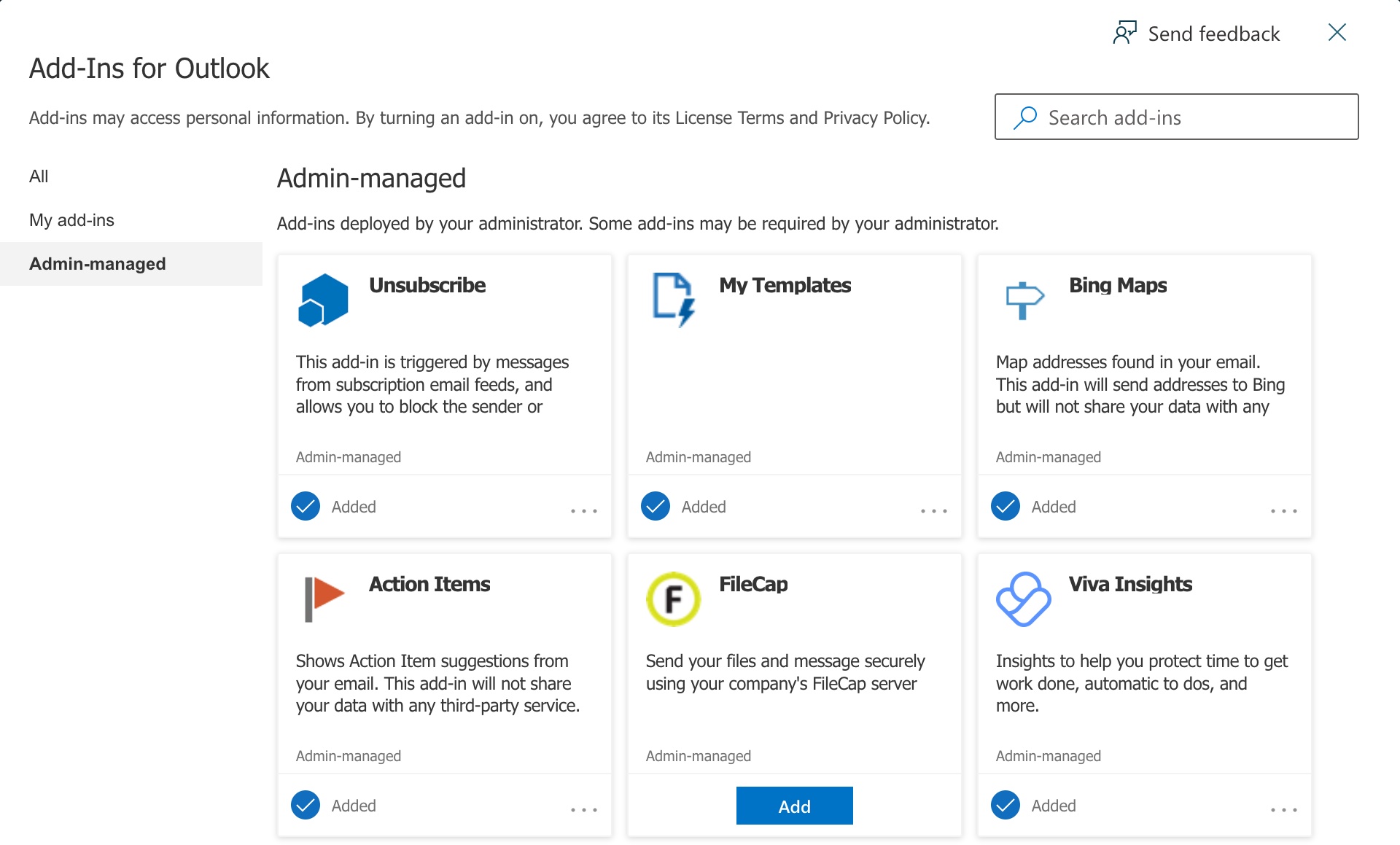Toggle the Added state for Bing Maps
This screenshot has height=845, width=1400.
coord(1006,506)
